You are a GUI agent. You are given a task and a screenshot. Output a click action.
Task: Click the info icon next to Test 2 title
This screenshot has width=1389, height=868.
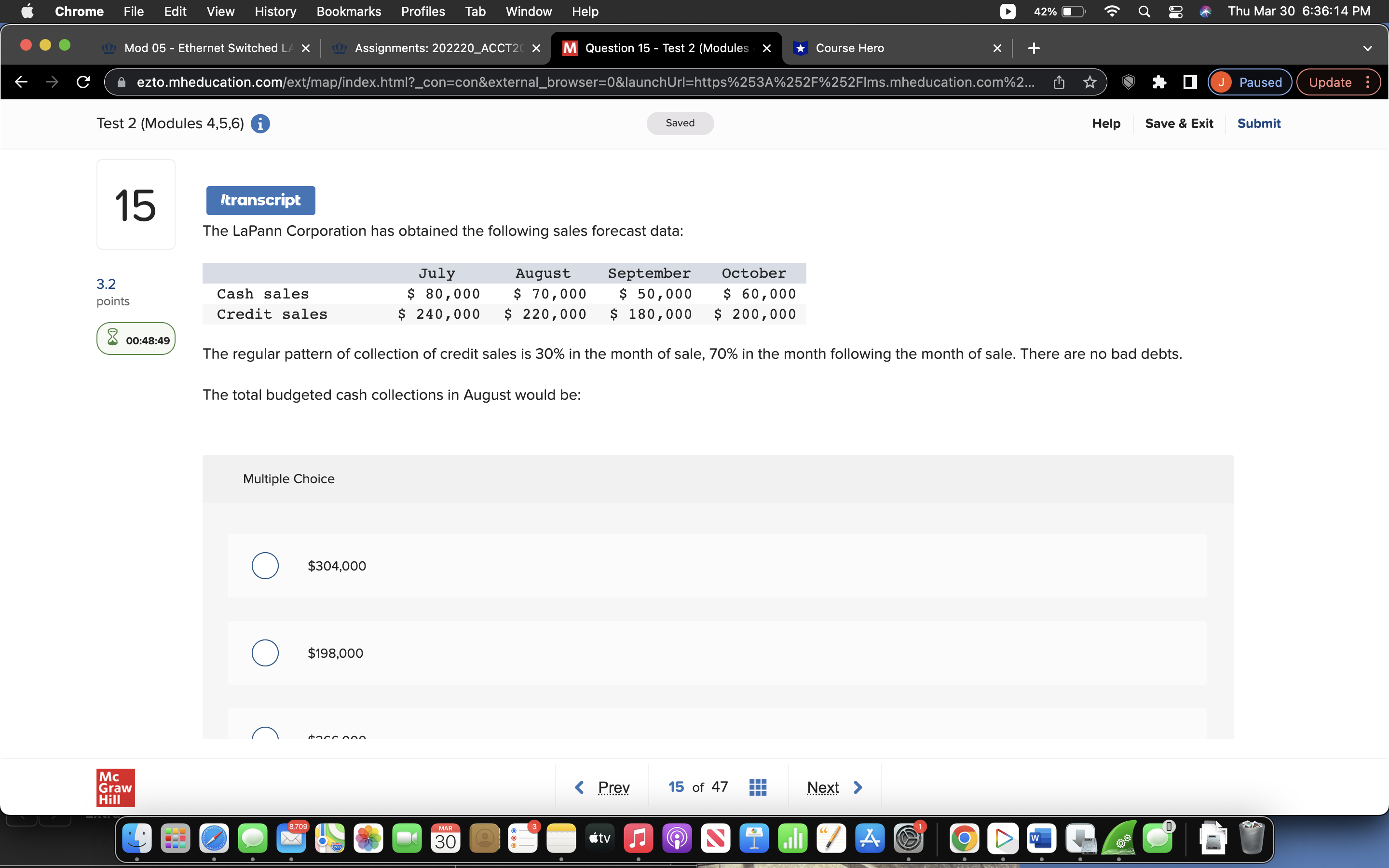(x=260, y=123)
